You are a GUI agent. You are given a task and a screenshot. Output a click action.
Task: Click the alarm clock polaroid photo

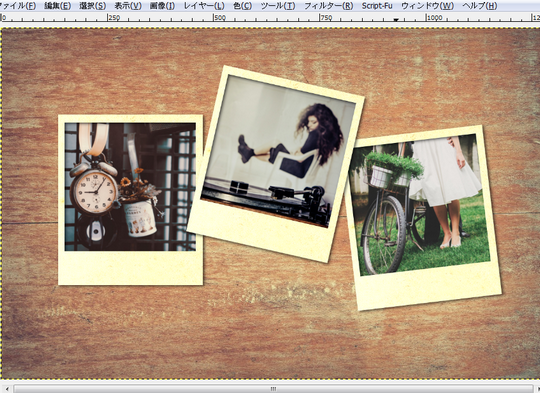pos(131,200)
